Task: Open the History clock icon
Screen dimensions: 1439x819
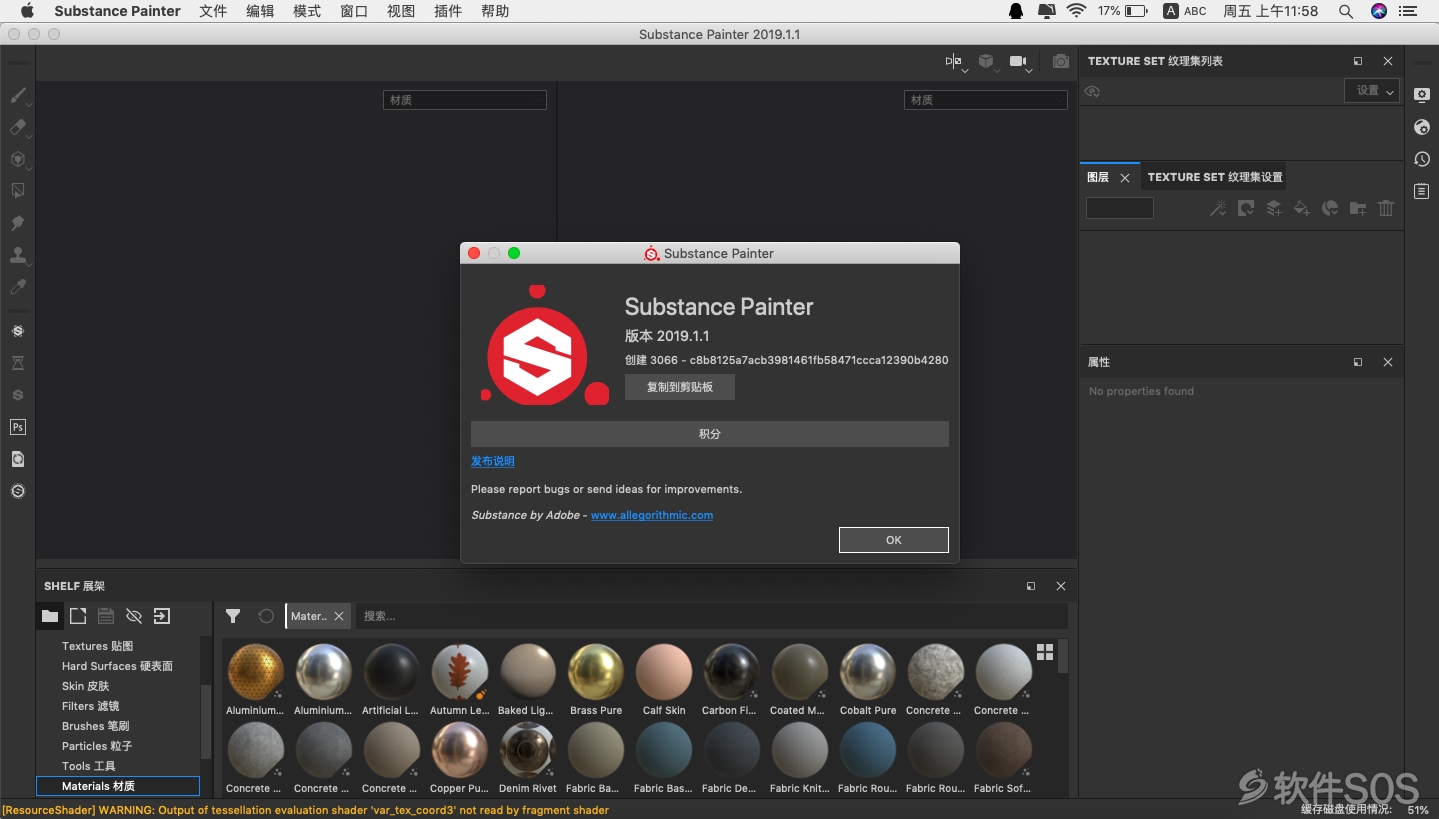Action: click(x=1422, y=159)
